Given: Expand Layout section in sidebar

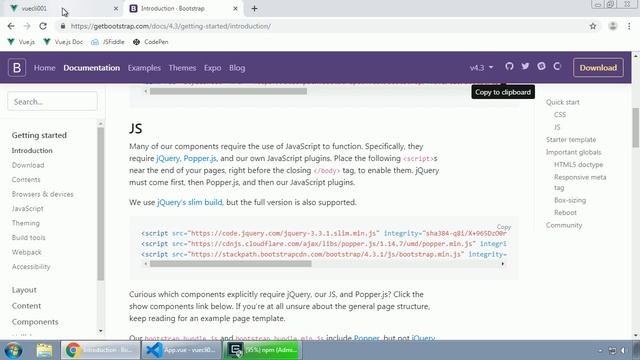Looking at the screenshot, I should coord(24,290).
